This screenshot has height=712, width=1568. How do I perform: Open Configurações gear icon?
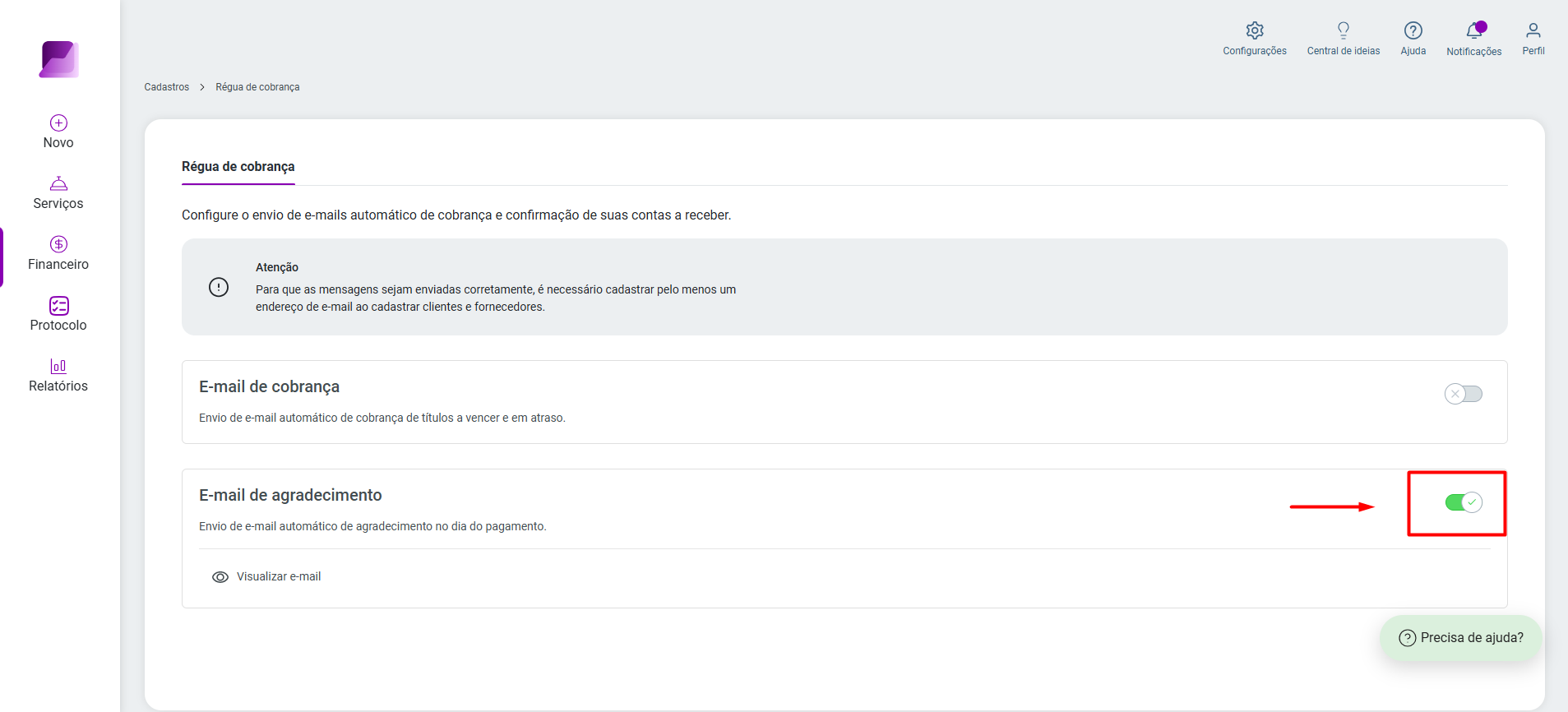click(x=1254, y=30)
